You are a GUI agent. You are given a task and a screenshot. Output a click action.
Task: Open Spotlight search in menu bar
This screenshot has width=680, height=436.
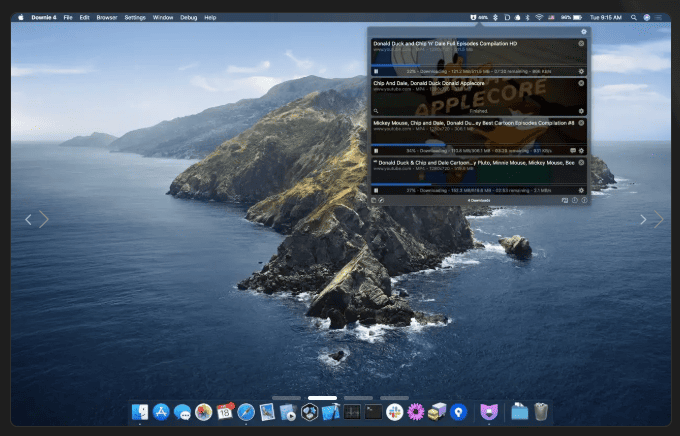point(634,17)
